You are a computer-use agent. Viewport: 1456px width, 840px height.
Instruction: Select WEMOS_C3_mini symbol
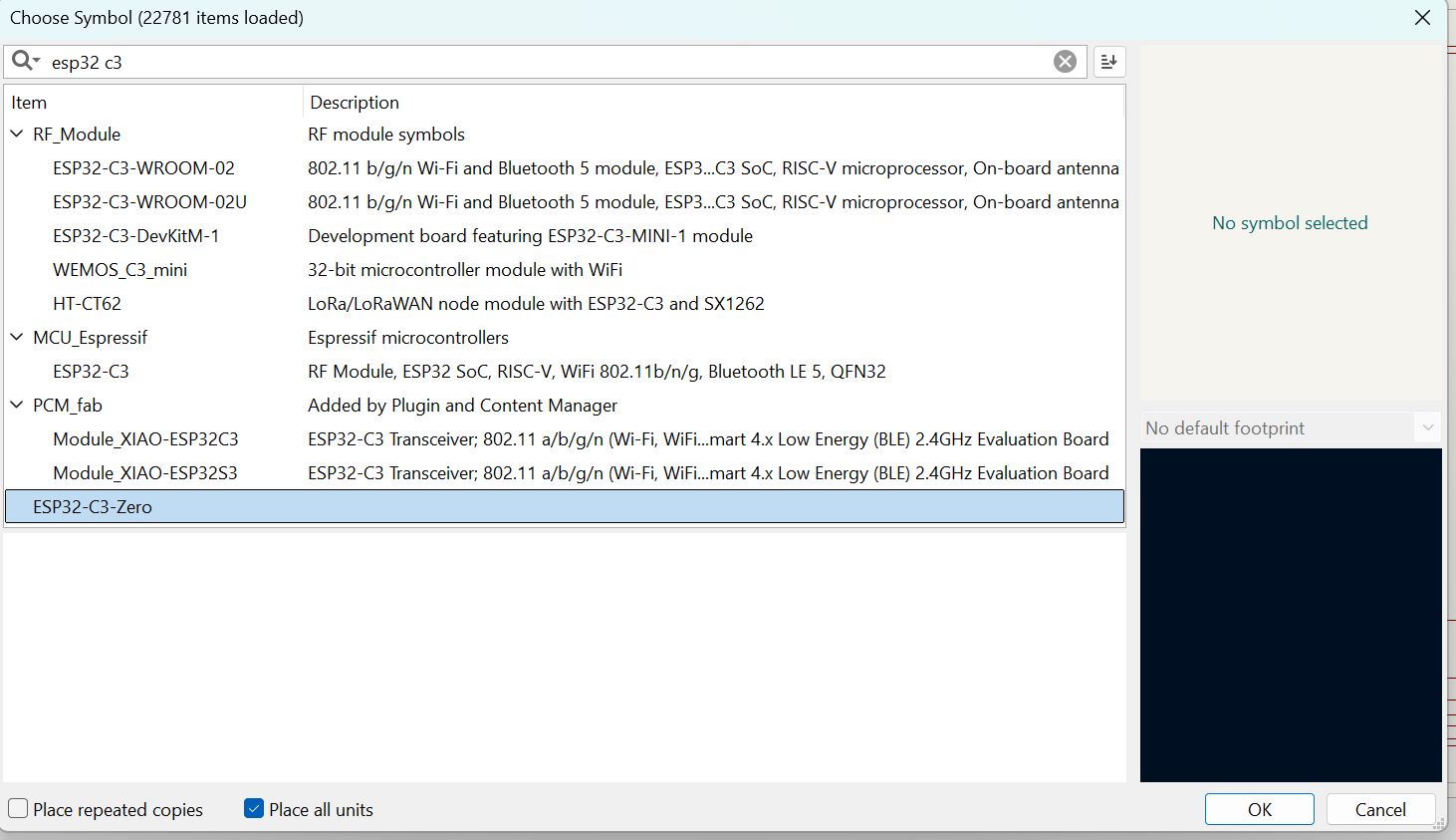[120, 270]
